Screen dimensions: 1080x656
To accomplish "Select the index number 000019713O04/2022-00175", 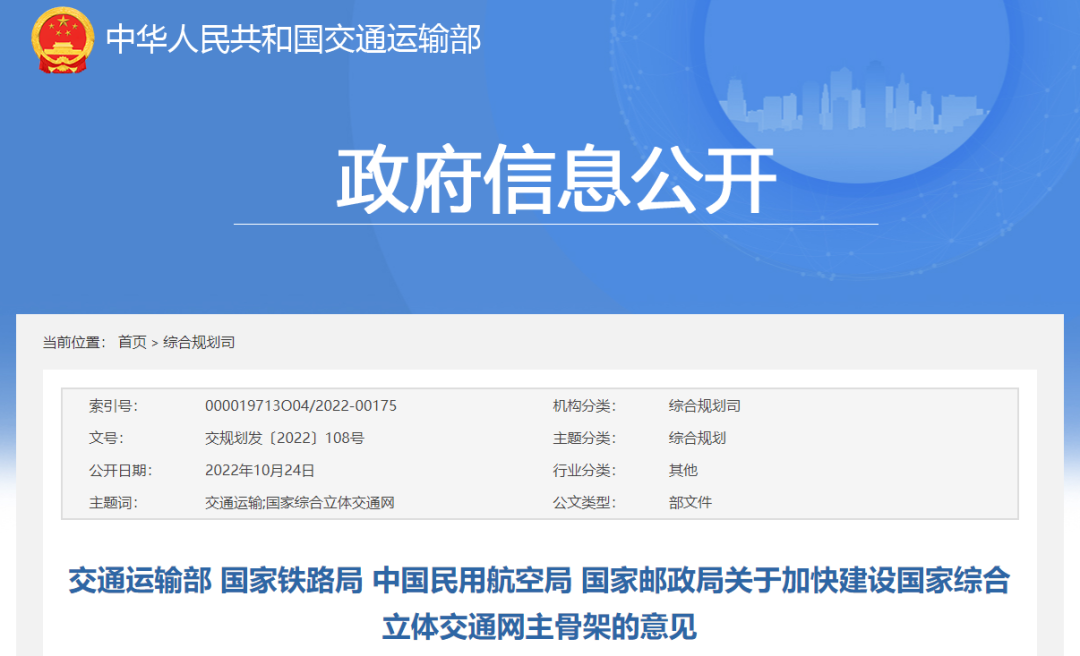I will [x=301, y=406].
